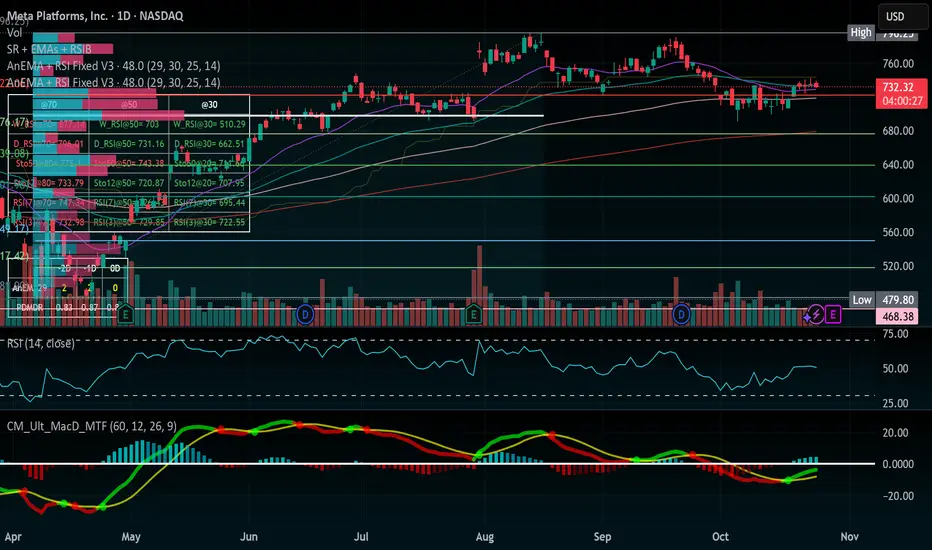Viewport: 932px width, 550px height.
Task: Click the purple upcoming earnings E icon
Action: (833, 315)
